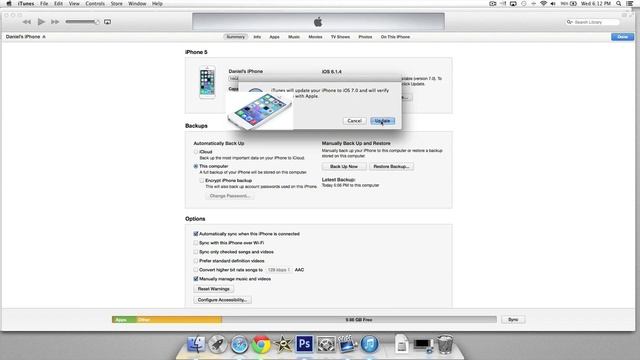
Task: Open the Apple menu
Action: pyautogui.click(x=9, y=4)
